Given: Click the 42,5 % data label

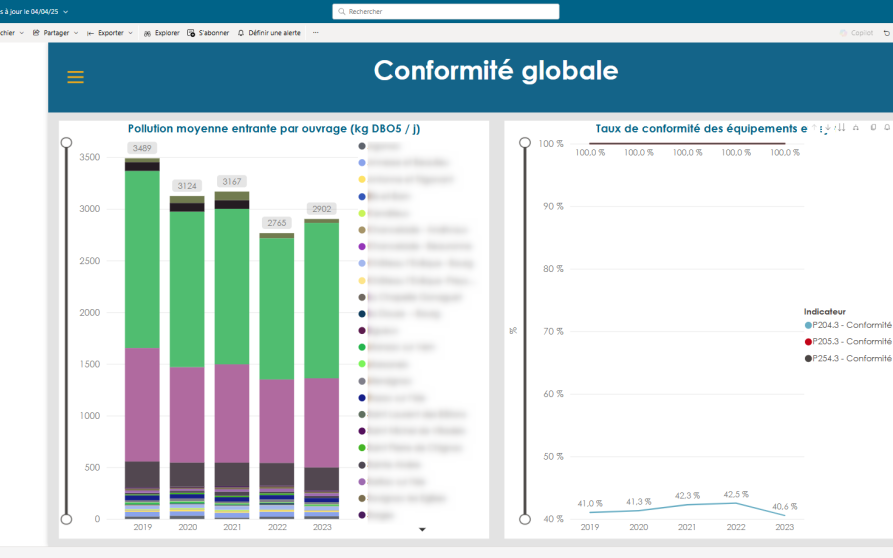Looking at the screenshot, I should click(736, 494).
